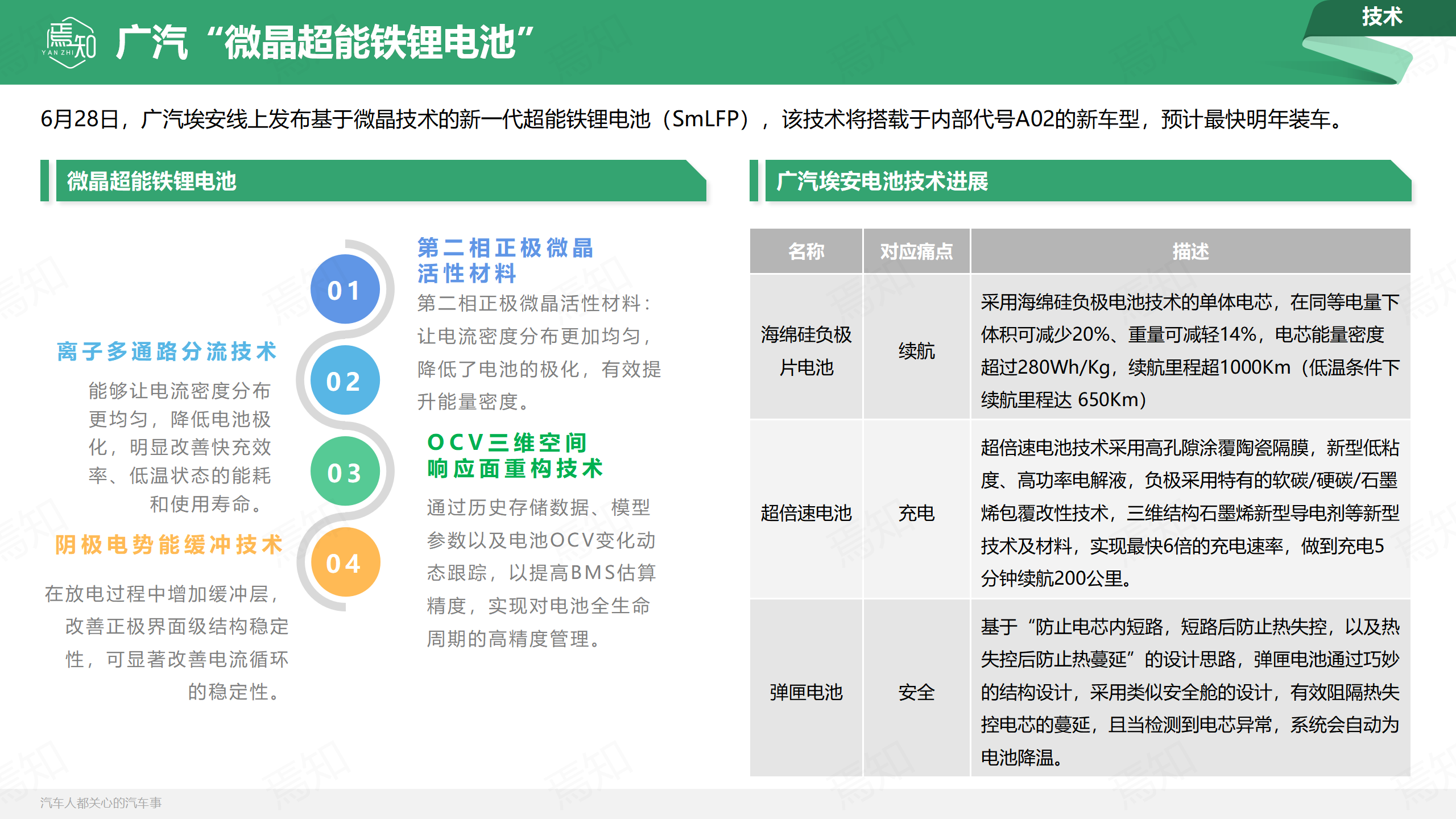Click the heading 第二相正极微晶活性材料
This screenshot has width=1456, height=819.
[505, 260]
